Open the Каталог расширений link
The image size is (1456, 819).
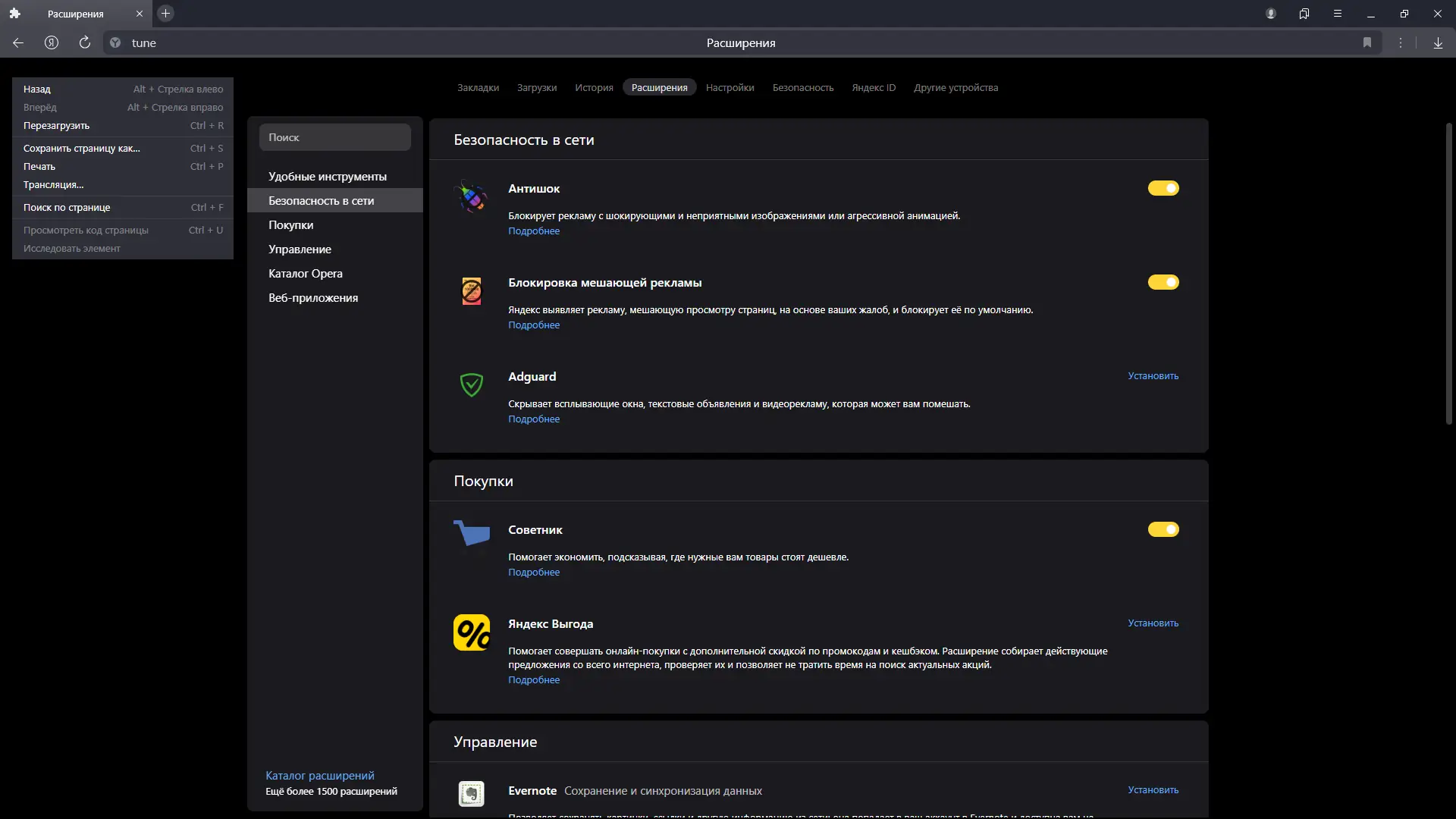point(319,776)
